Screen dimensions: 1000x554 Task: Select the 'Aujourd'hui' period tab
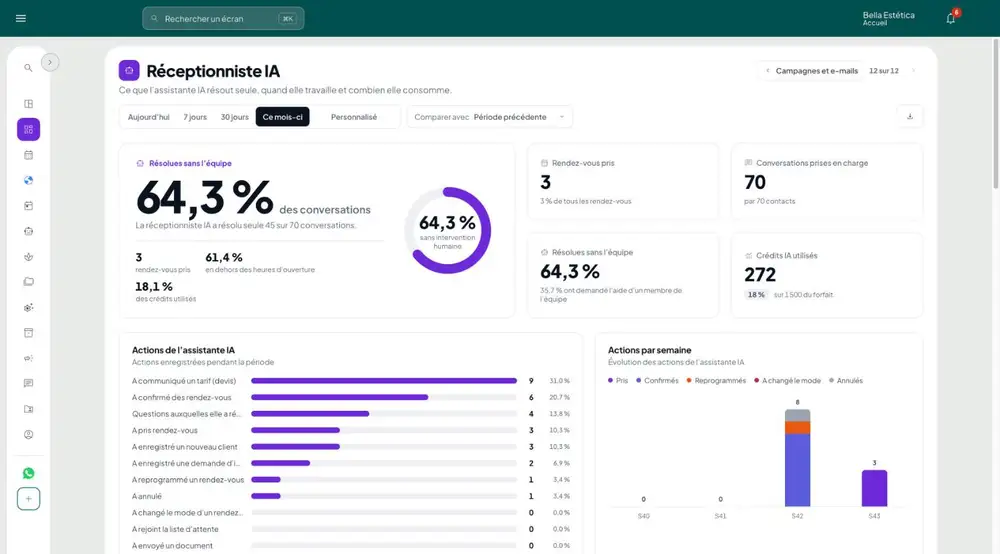click(x=149, y=117)
